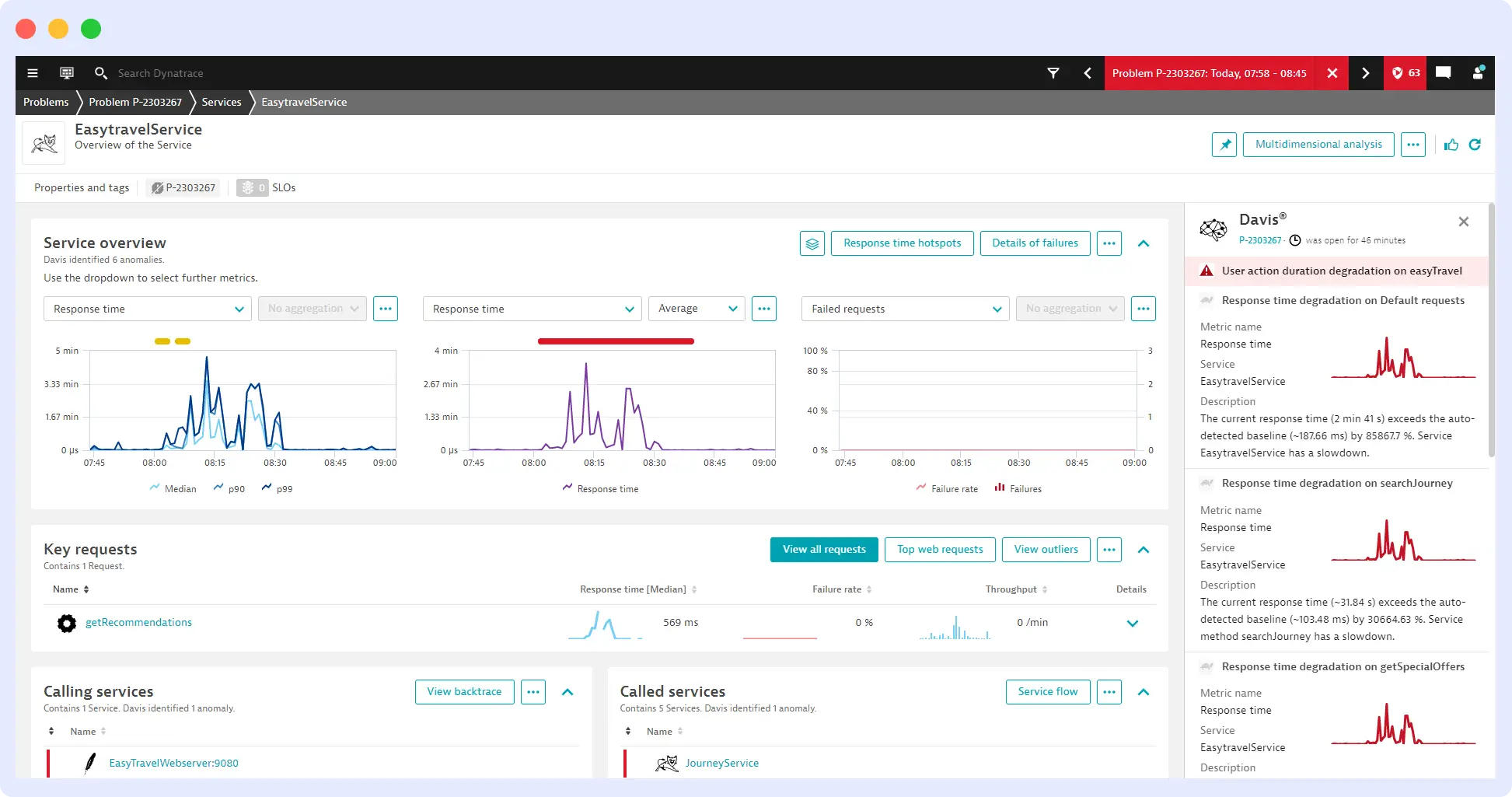Open more options next to View backtrace
The width and height of the screenshot is (1512, 797).
click(533, 692)
